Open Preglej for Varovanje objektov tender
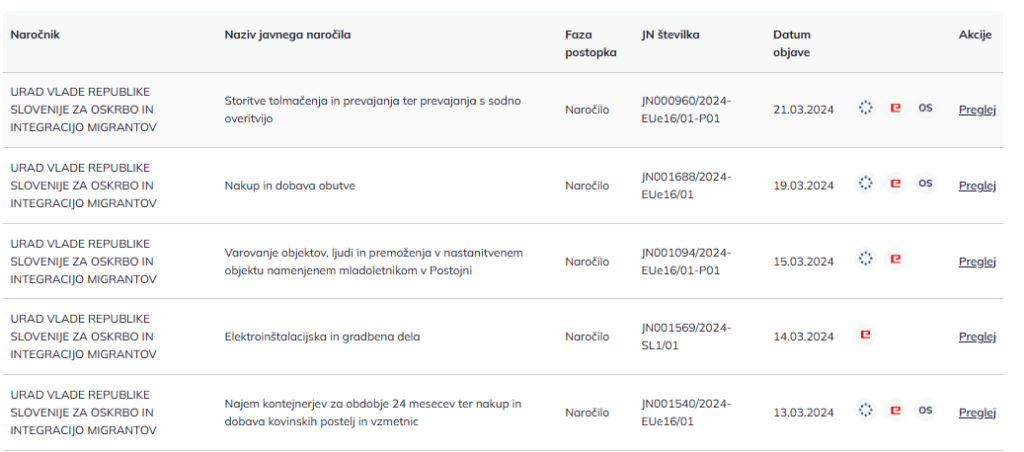This screenshot has height=452, width=1024. [x=977, y=261]
